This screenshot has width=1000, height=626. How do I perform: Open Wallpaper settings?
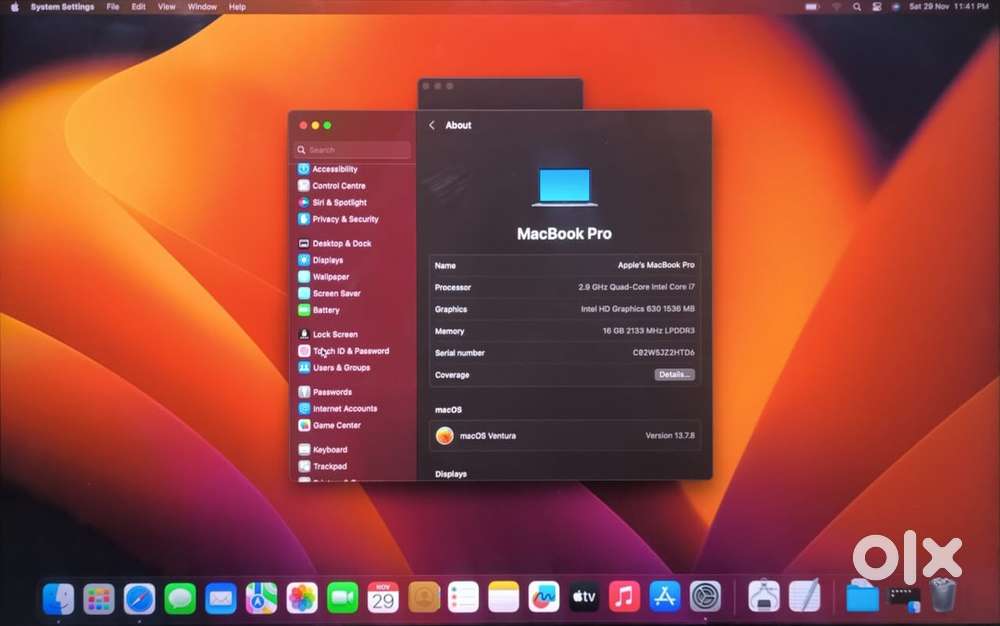[330, 277]
